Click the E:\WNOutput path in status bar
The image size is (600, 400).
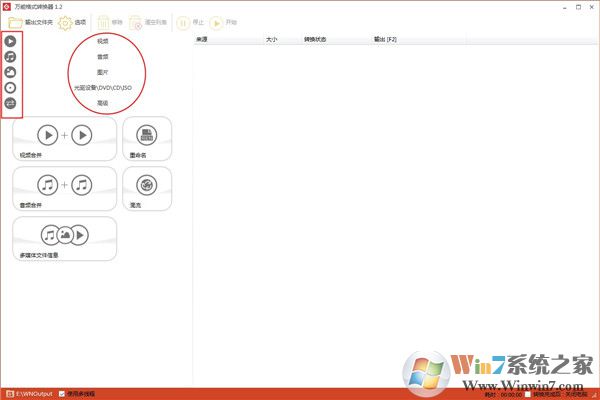pos(34,394)
